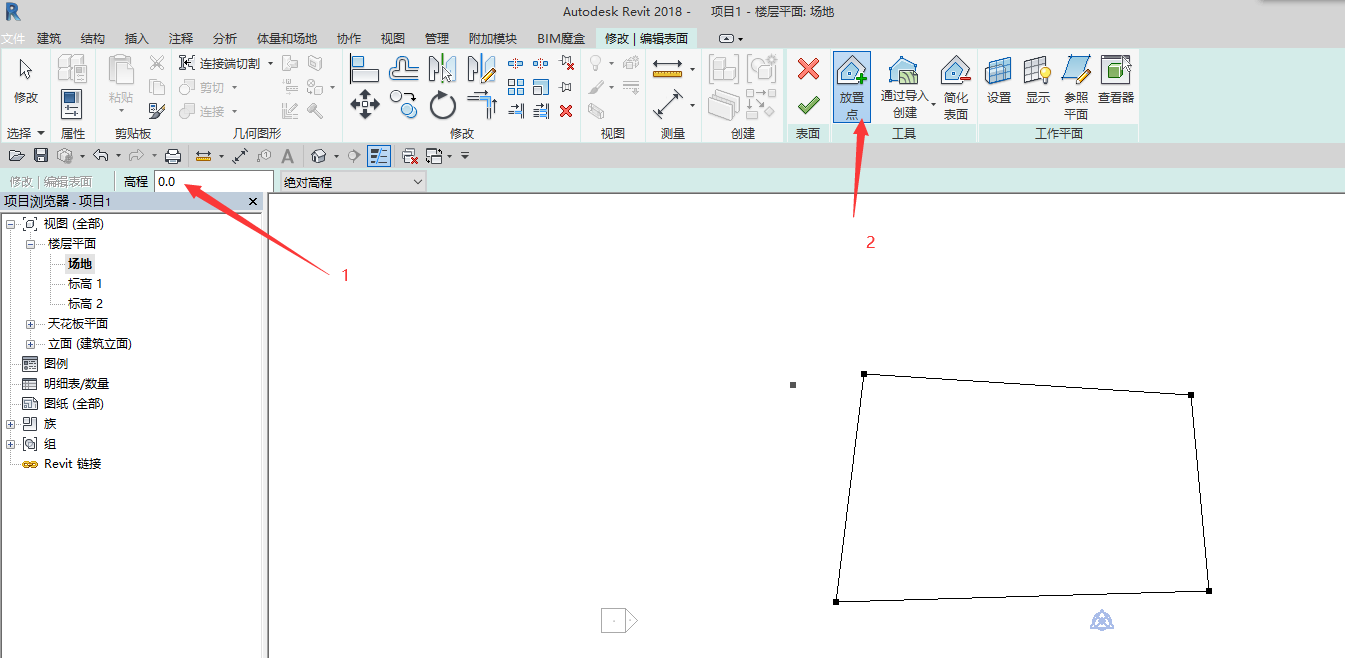Viewport: 1345px width, 658px height.
Task: Open 连接端切割 dropdown arrow
Action: point(270,63)
